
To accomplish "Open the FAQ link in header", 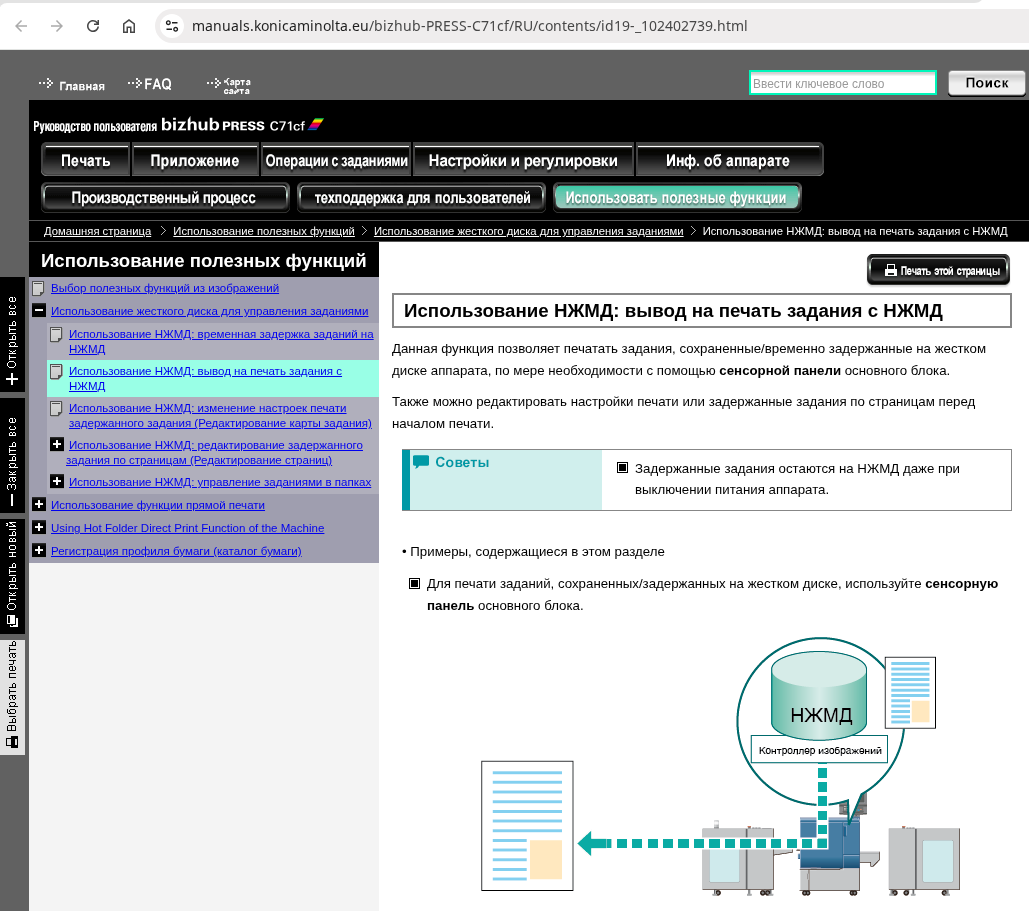I will point(150,84).
